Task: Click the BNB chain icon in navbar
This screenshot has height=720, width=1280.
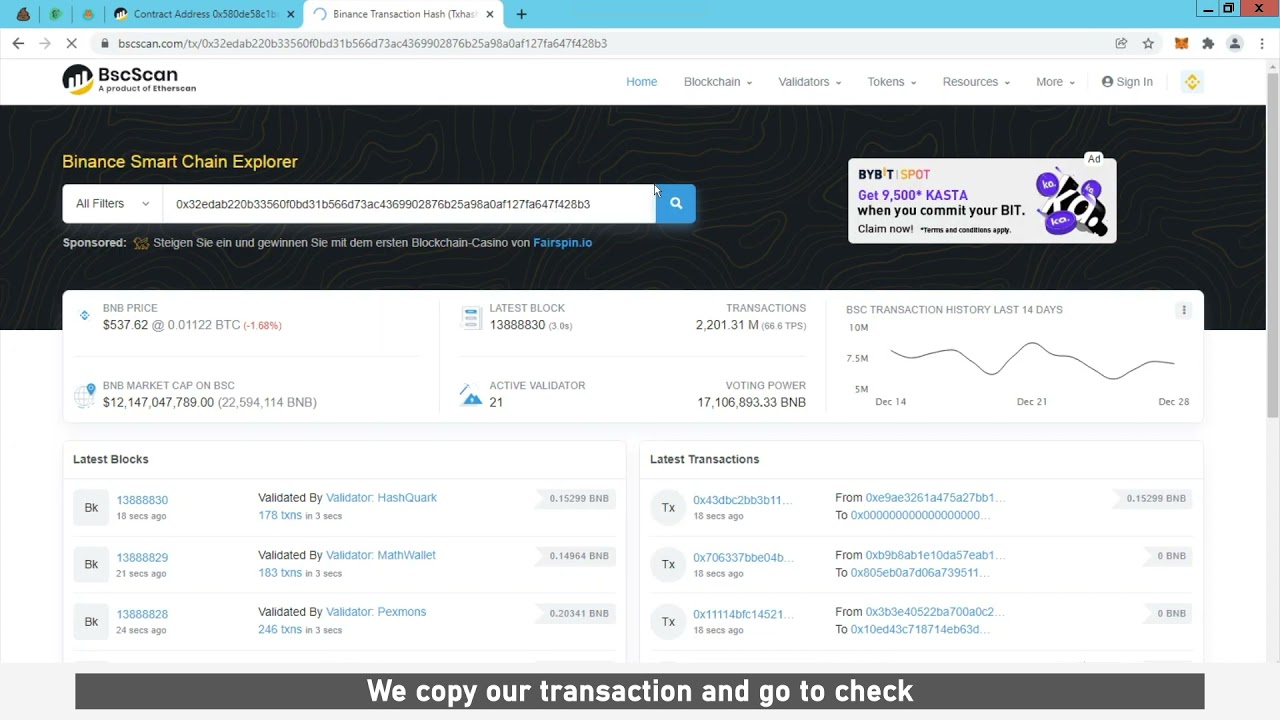Action: (1192, 82)
